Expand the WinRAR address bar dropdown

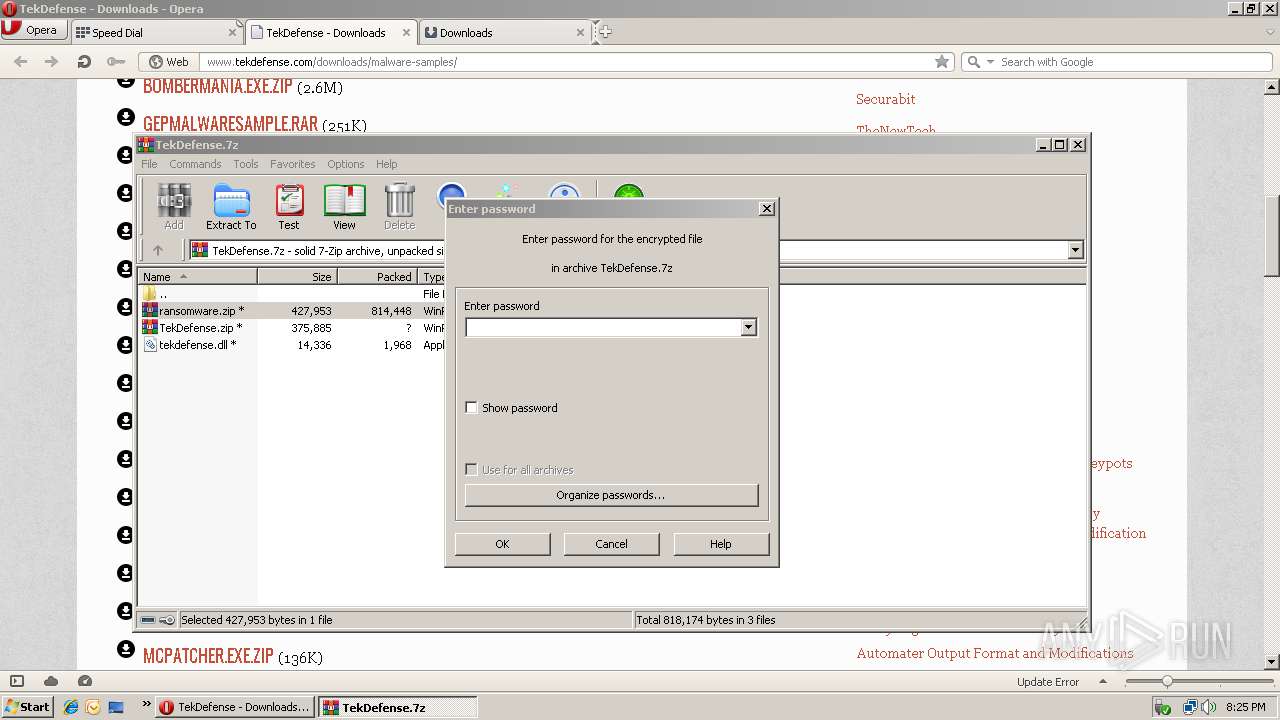click(x=1075, y=250)
